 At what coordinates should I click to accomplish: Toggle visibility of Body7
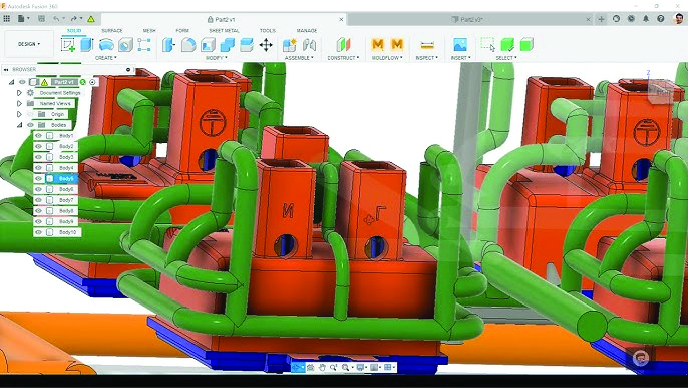(39, 200)
